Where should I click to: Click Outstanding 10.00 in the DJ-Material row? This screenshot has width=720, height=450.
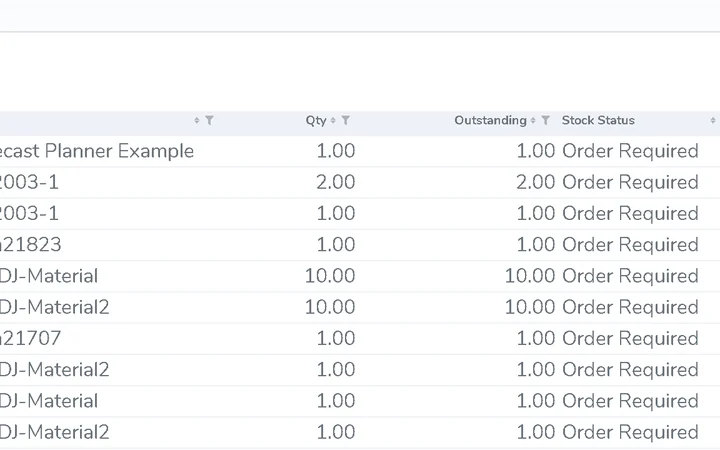click(x=530, y=276)
